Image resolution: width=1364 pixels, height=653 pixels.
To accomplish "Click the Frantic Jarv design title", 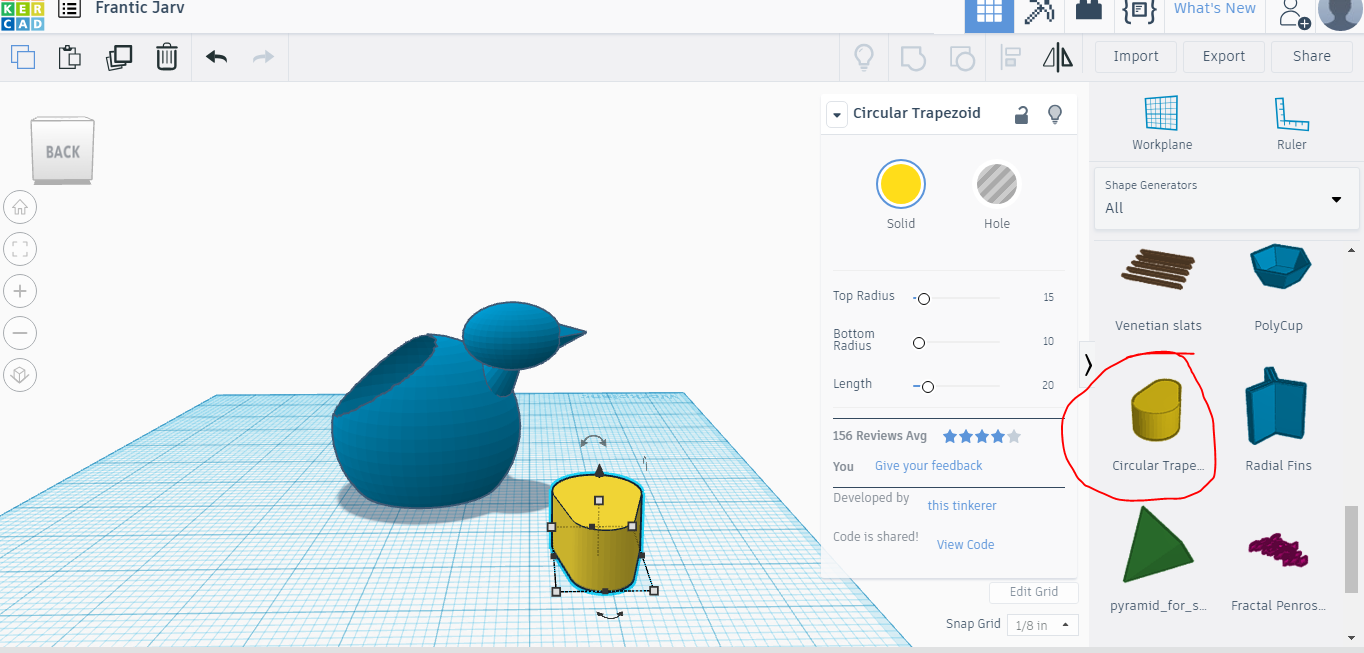I will click(x=140, y=8).
